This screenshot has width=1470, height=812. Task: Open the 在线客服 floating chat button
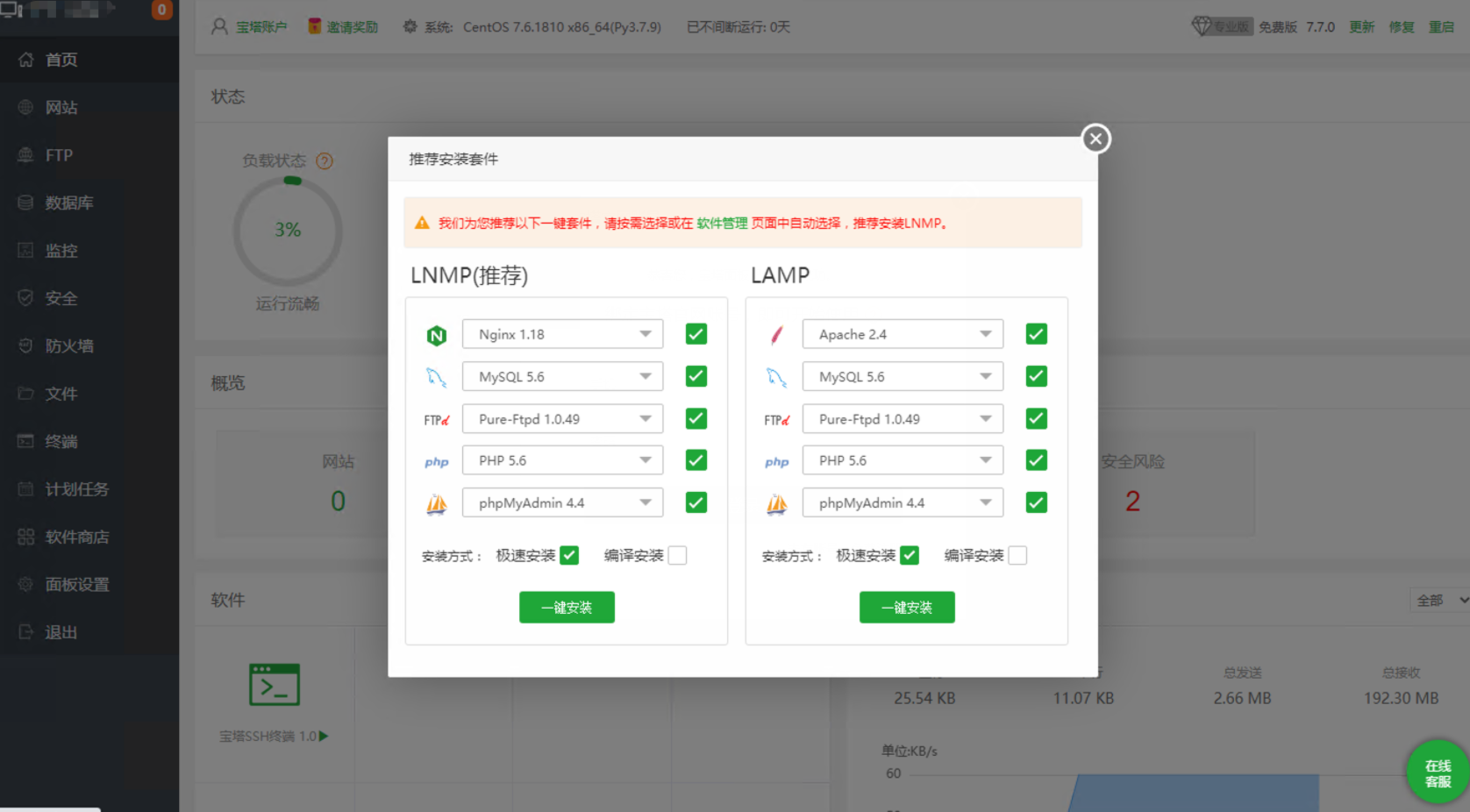pyautogui.click(x=1438, y=773)
